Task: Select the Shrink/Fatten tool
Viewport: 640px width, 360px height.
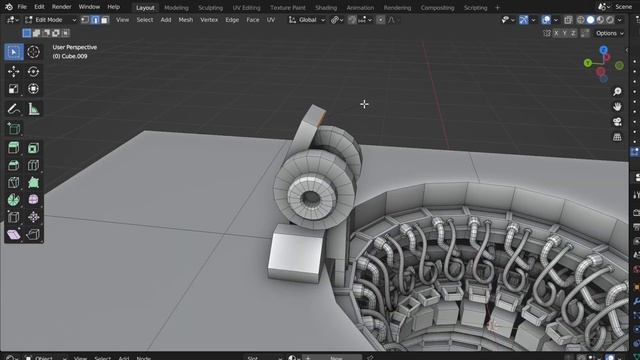Action: click(33, 217)
